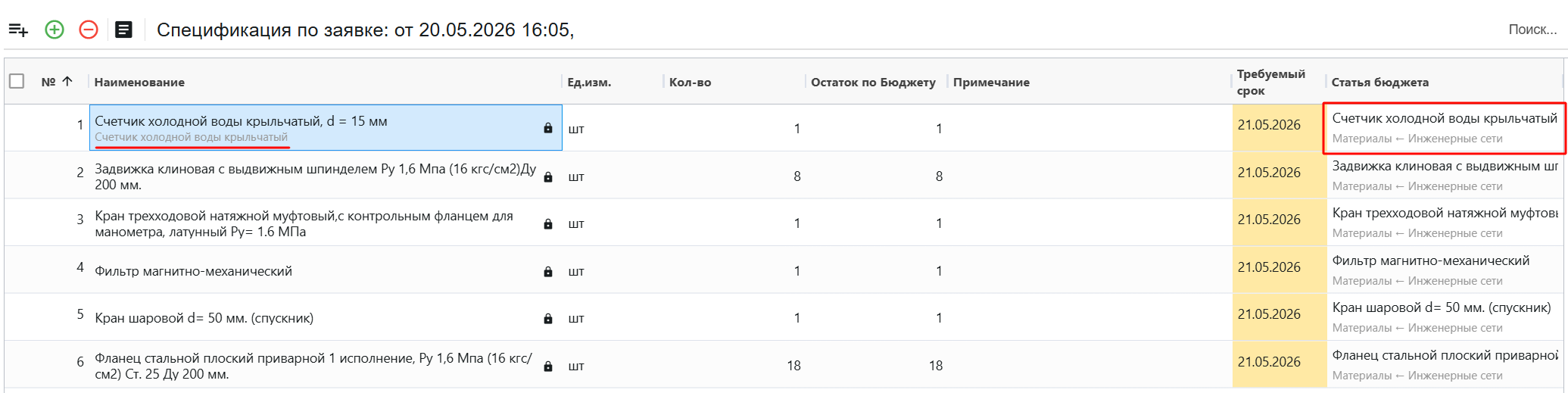Open the black document notes icon
1568x393 pixels.
pos(123,30)
